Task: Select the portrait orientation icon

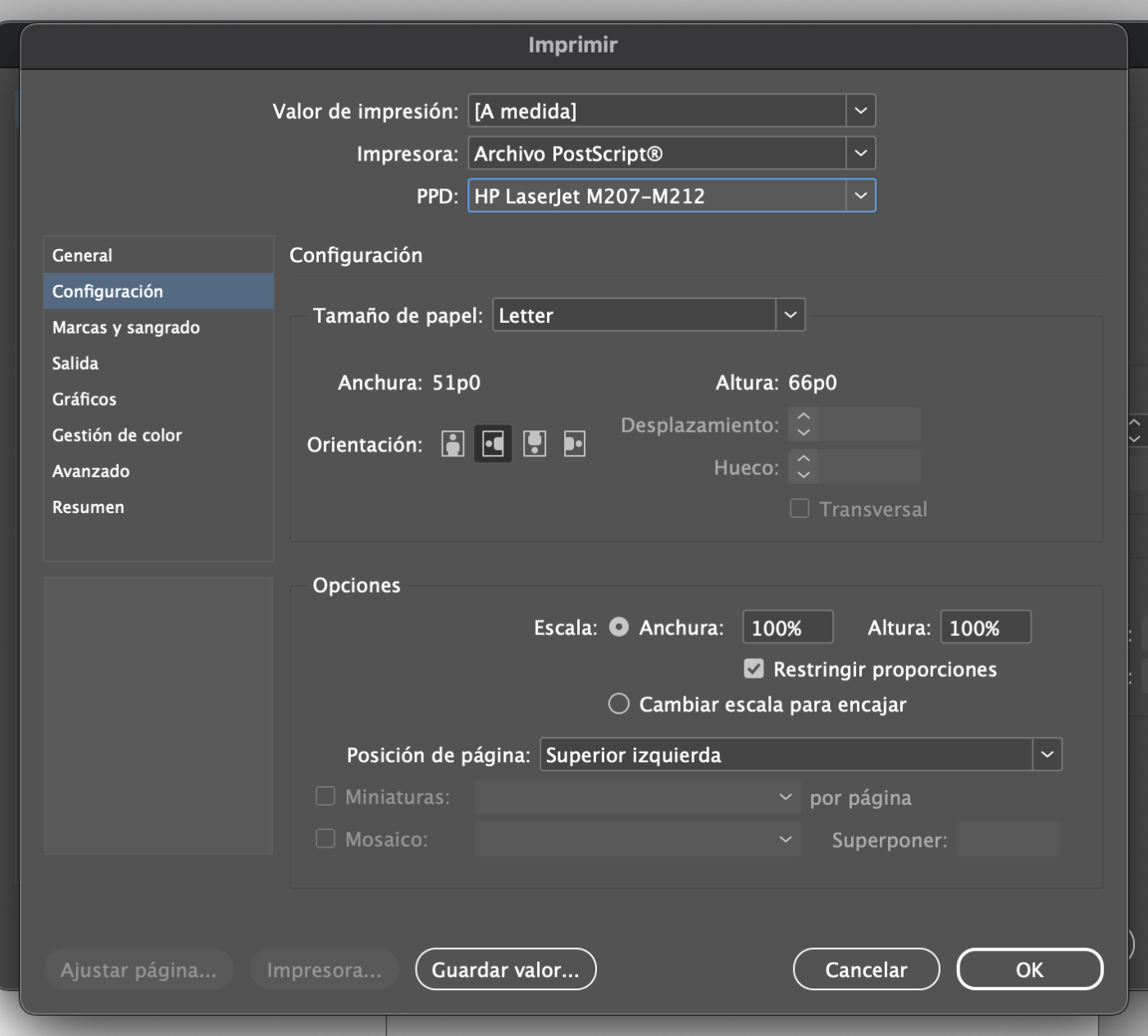Action: (453, 444)
